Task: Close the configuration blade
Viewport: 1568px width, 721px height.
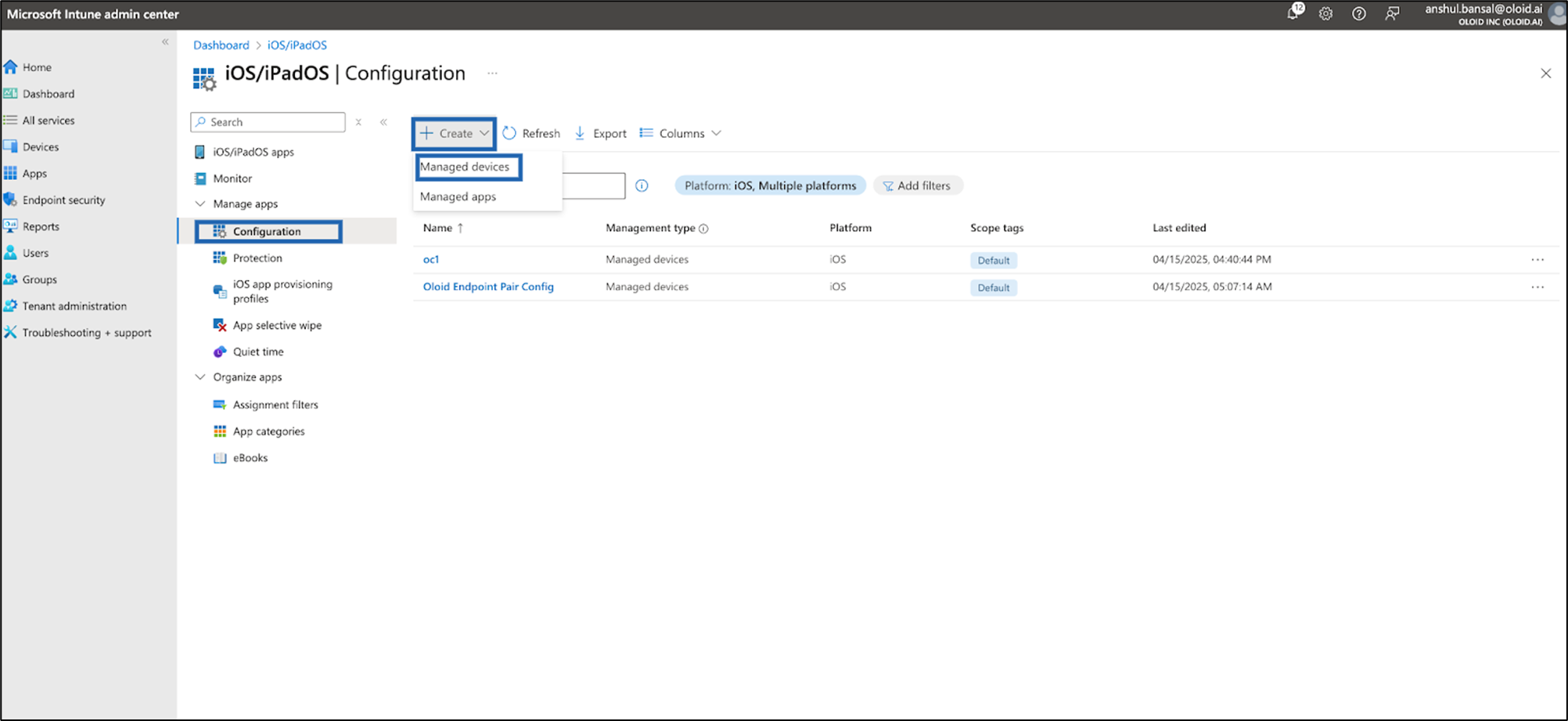Action: click(1545, 73)
